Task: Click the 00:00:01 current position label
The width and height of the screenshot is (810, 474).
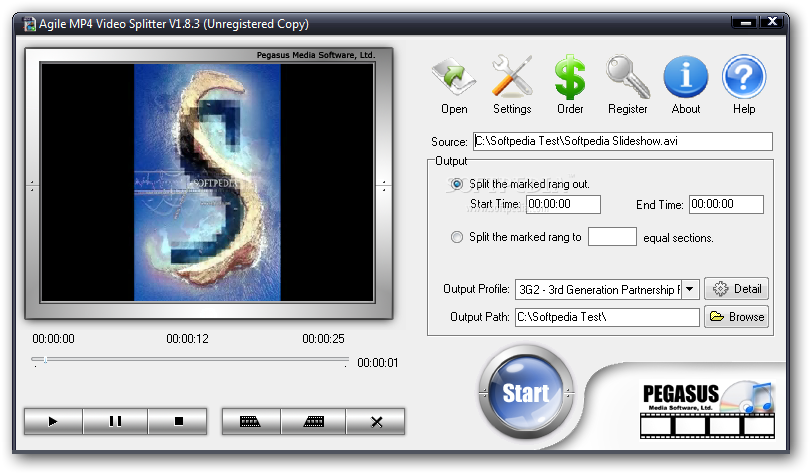Action: tap(378, 363)
